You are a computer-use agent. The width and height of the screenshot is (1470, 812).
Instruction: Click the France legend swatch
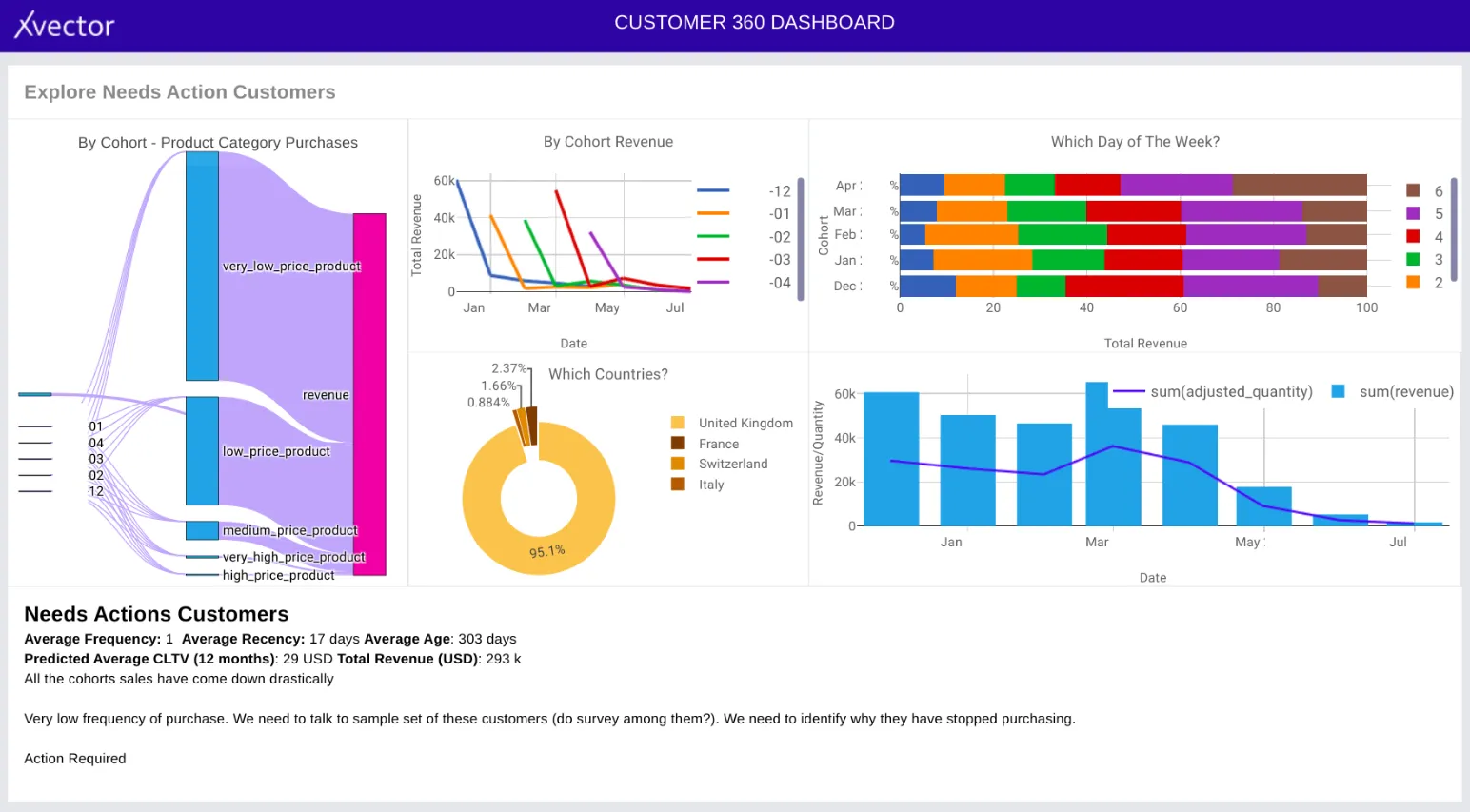pyautogui.click(x=679, y=443)
